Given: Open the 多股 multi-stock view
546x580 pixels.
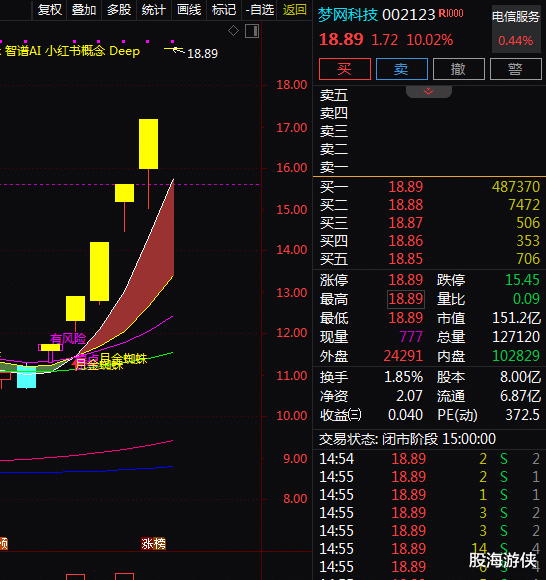Looking at the screenshot, I should tap(119, 10).
